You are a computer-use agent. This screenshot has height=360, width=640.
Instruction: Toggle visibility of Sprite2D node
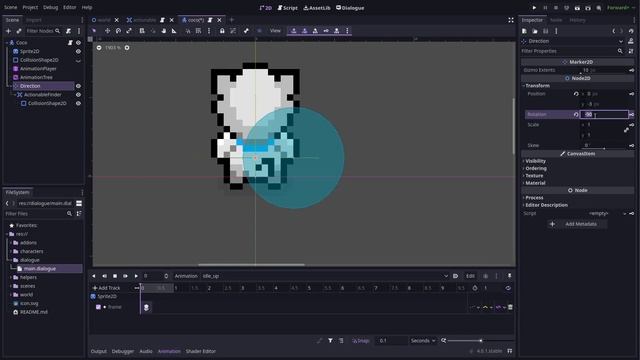point(78,51)
